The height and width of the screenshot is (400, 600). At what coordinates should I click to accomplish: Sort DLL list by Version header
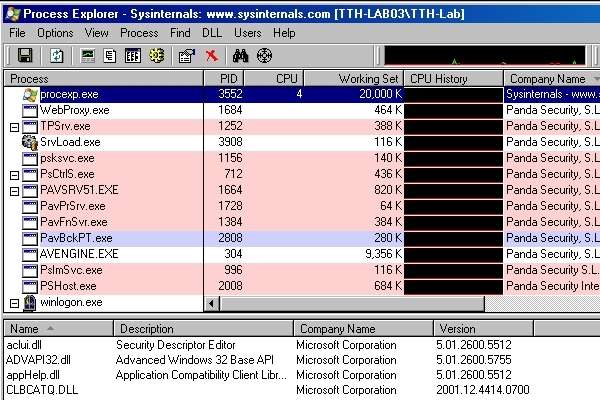[483, 328]
